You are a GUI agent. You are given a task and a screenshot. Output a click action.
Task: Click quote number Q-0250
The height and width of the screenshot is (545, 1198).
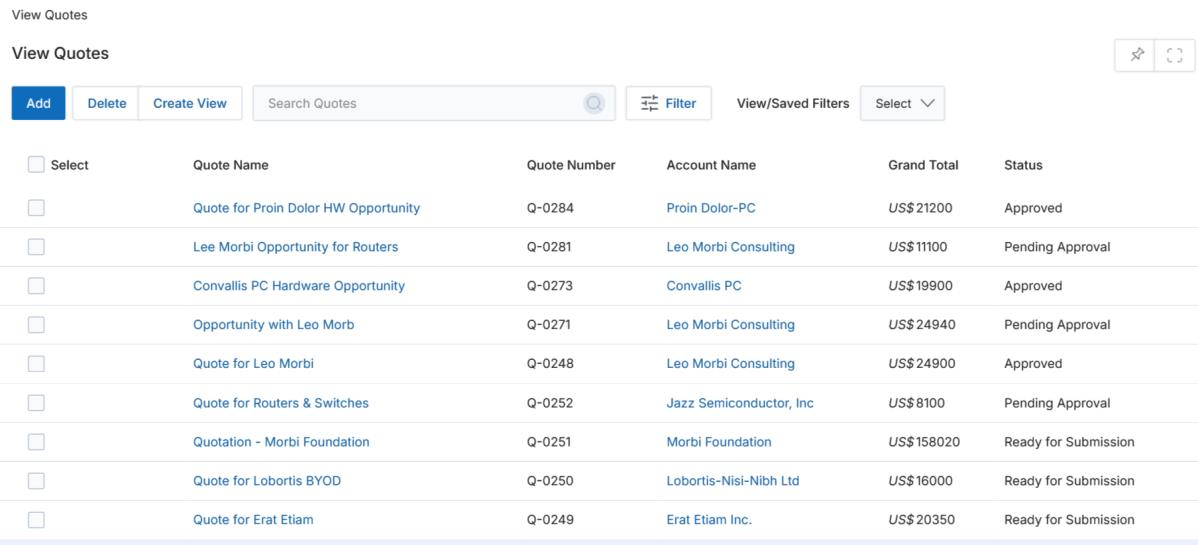click(550, 481)
